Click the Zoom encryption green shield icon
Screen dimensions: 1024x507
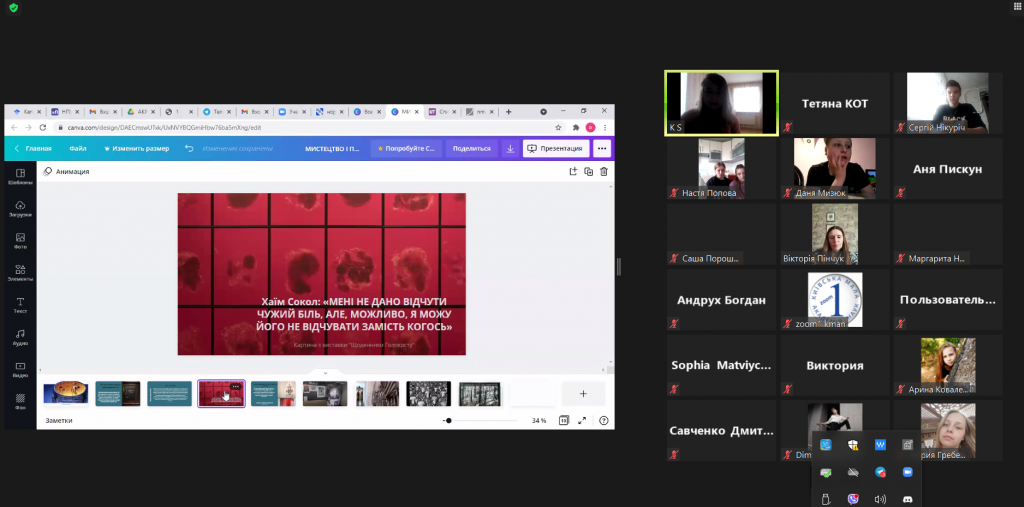[13, 8]
